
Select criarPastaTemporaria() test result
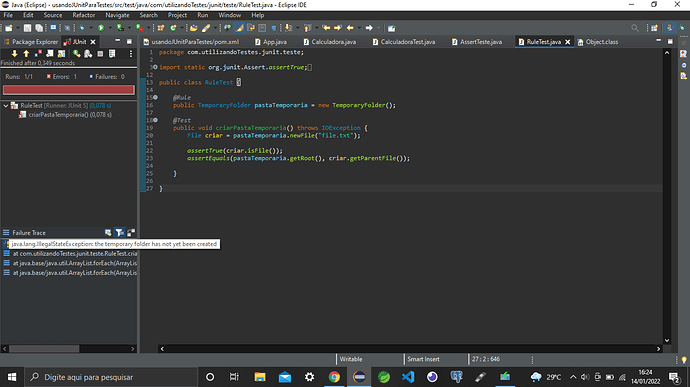coord(70,114)
